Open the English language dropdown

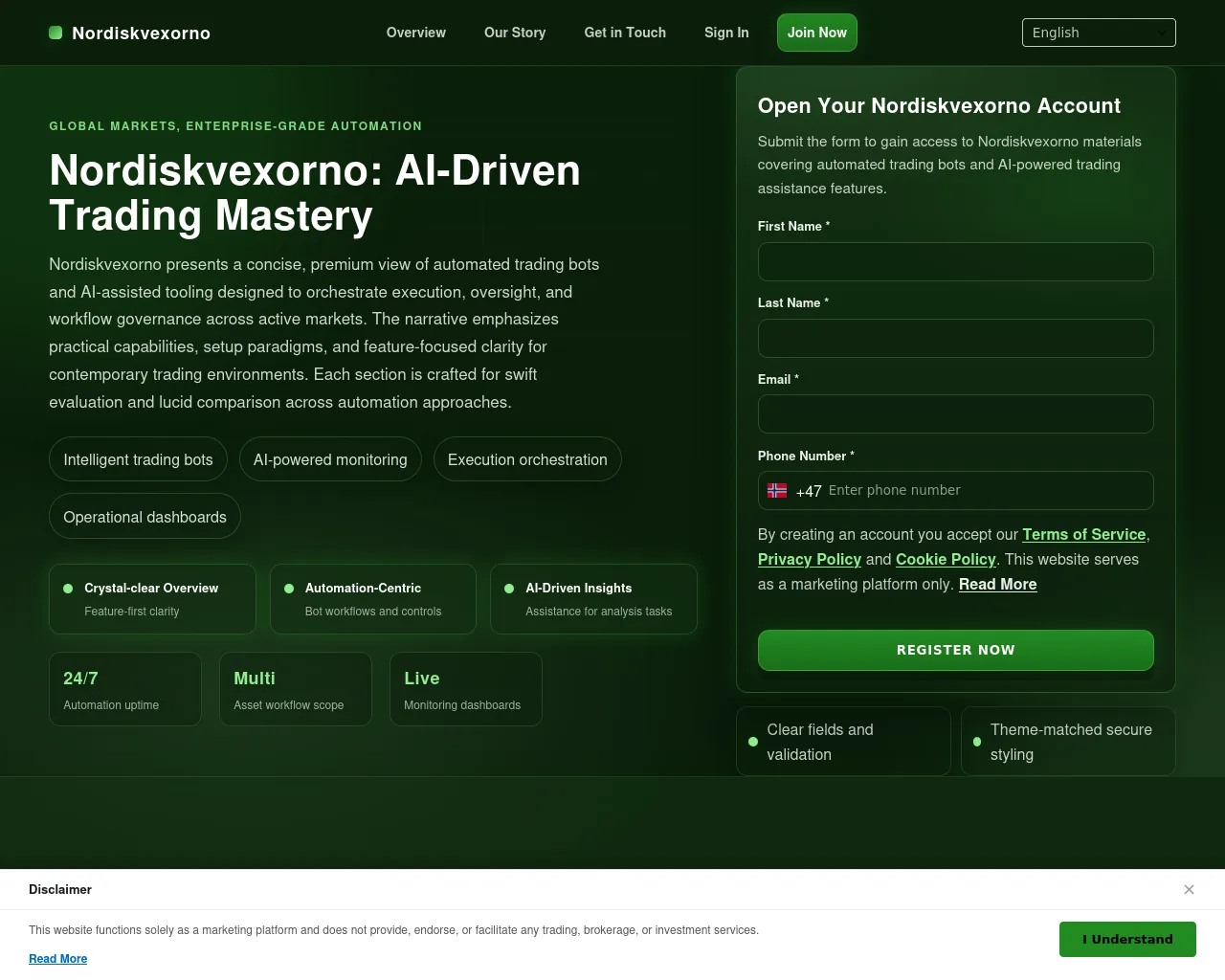1099,33
